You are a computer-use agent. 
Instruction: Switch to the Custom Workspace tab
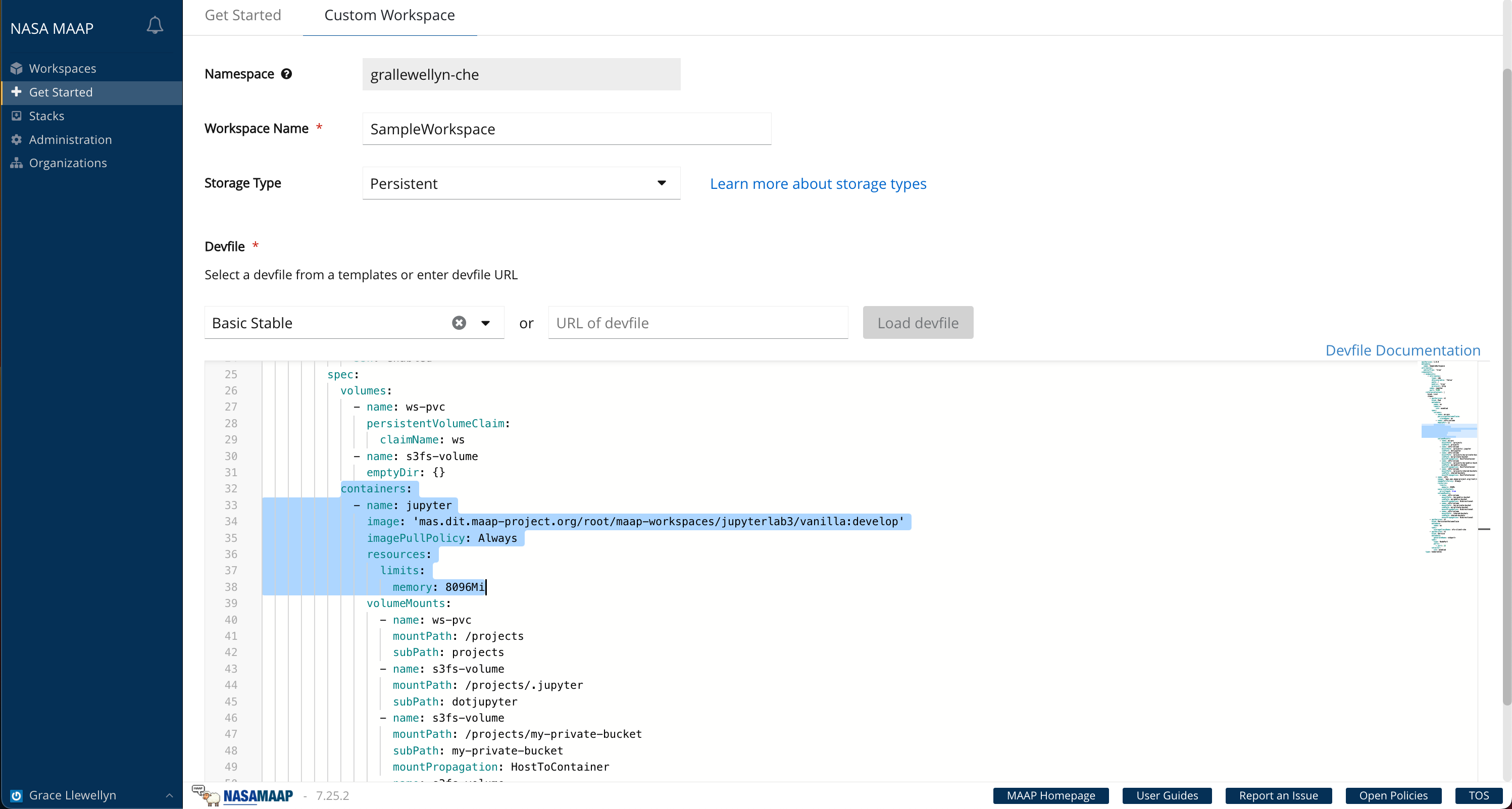click(x=389, y=15)
